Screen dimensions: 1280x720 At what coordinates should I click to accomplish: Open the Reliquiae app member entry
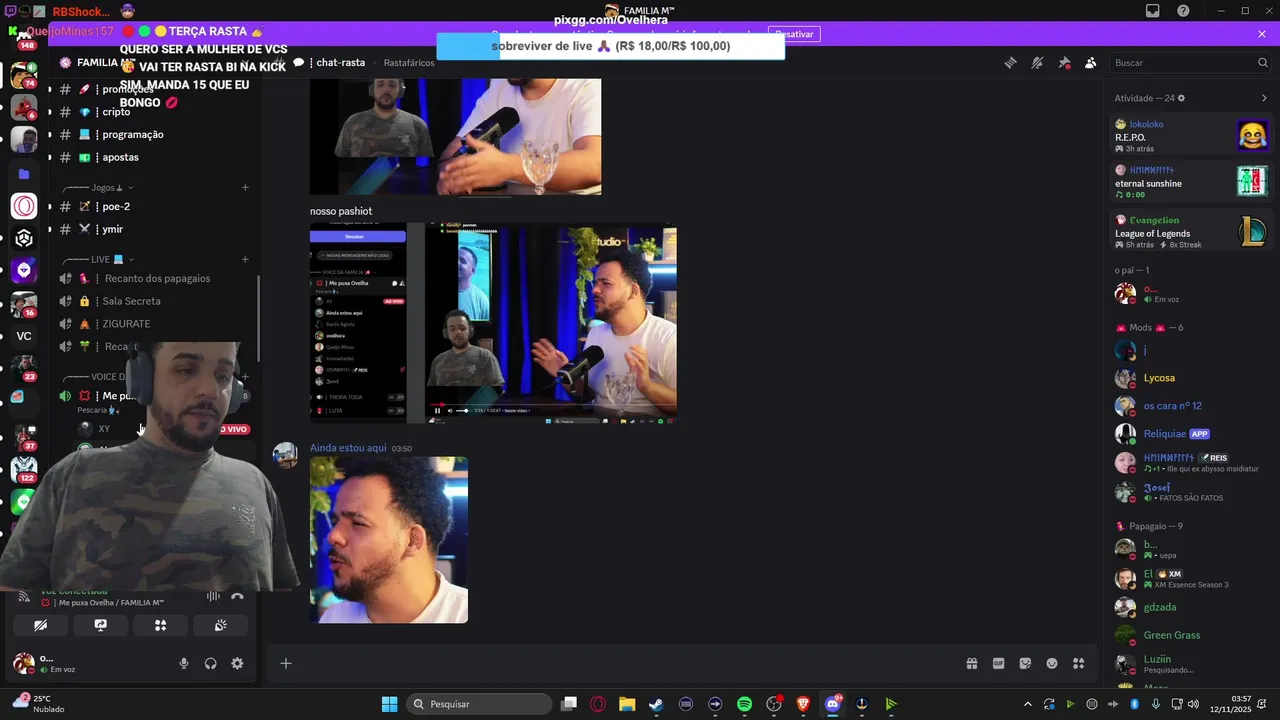1191,434
